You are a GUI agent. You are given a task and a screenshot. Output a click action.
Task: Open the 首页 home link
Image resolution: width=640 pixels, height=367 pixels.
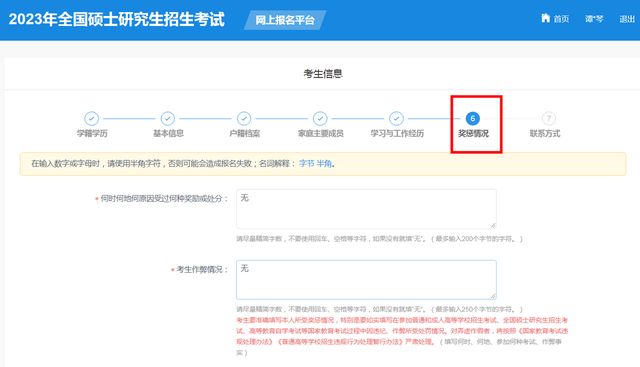(561, 19)
